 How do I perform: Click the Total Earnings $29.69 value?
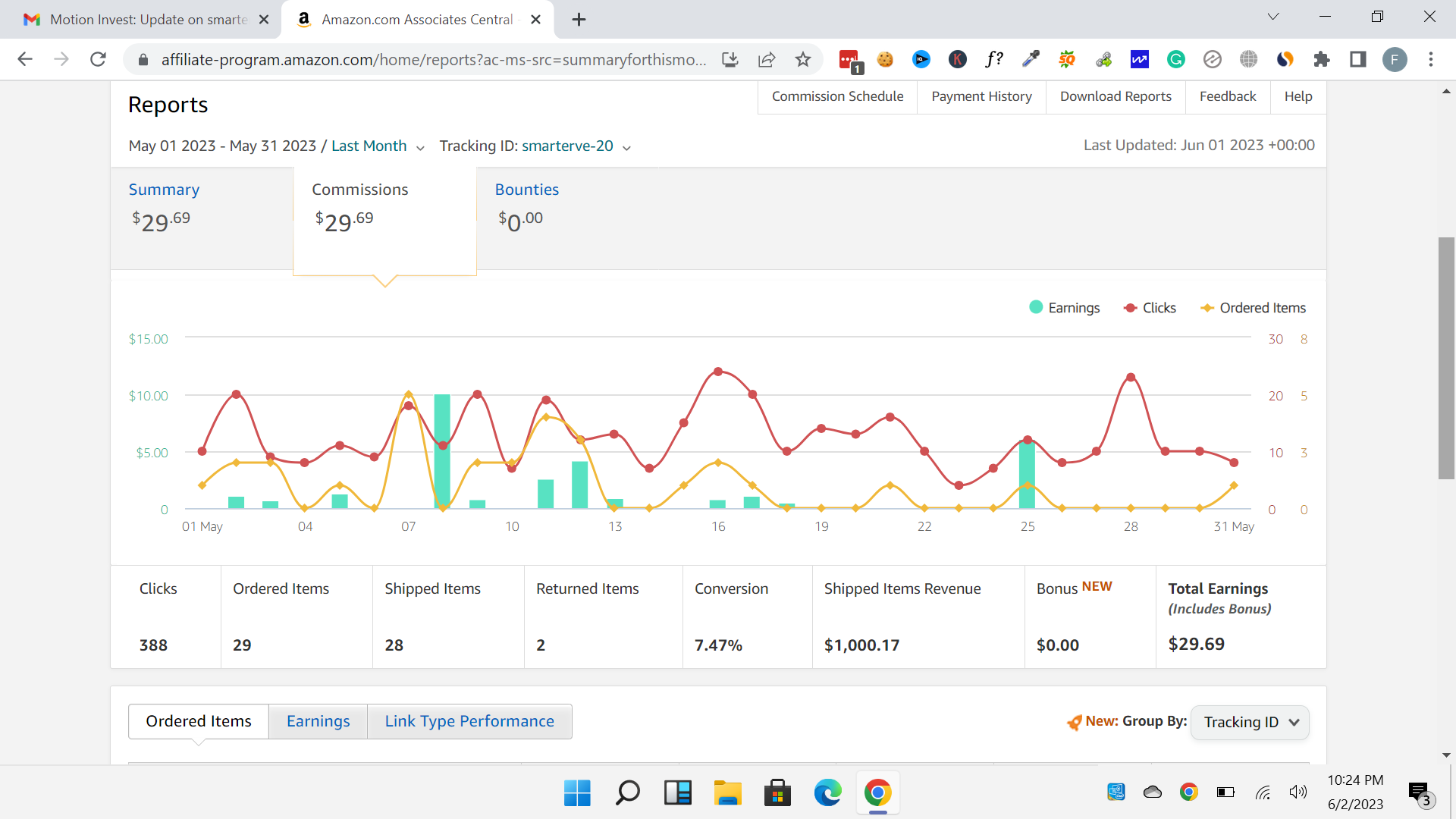coord(1196,644)
